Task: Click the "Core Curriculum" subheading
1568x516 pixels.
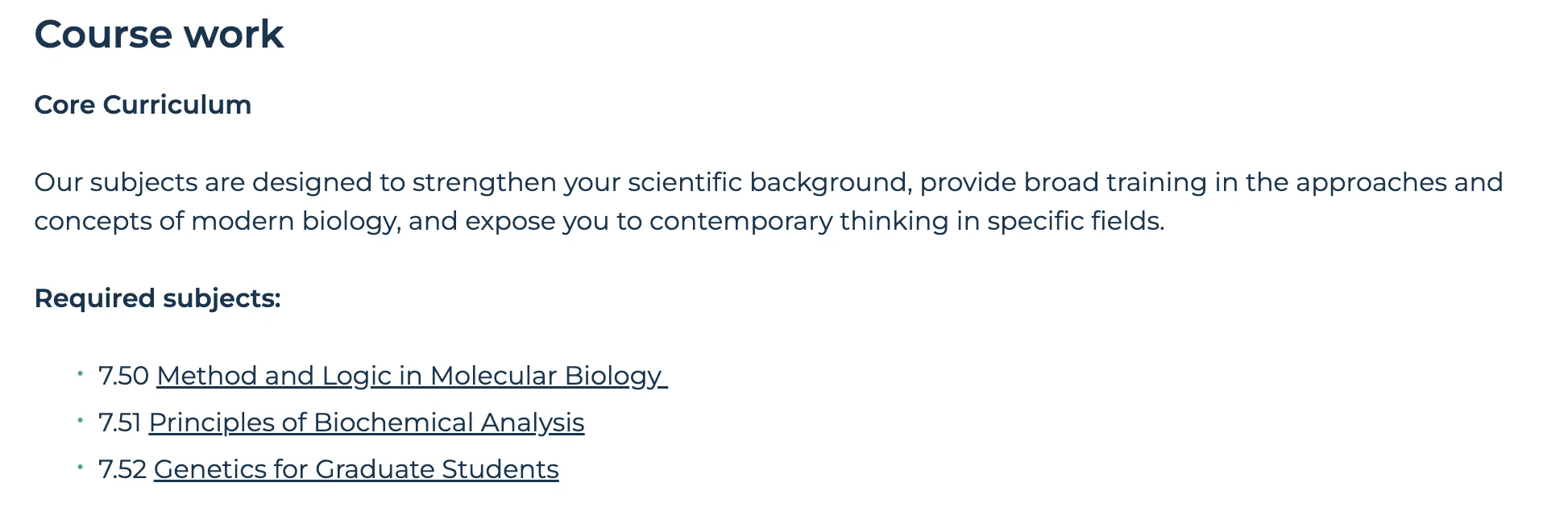Action: pos(143,105)
